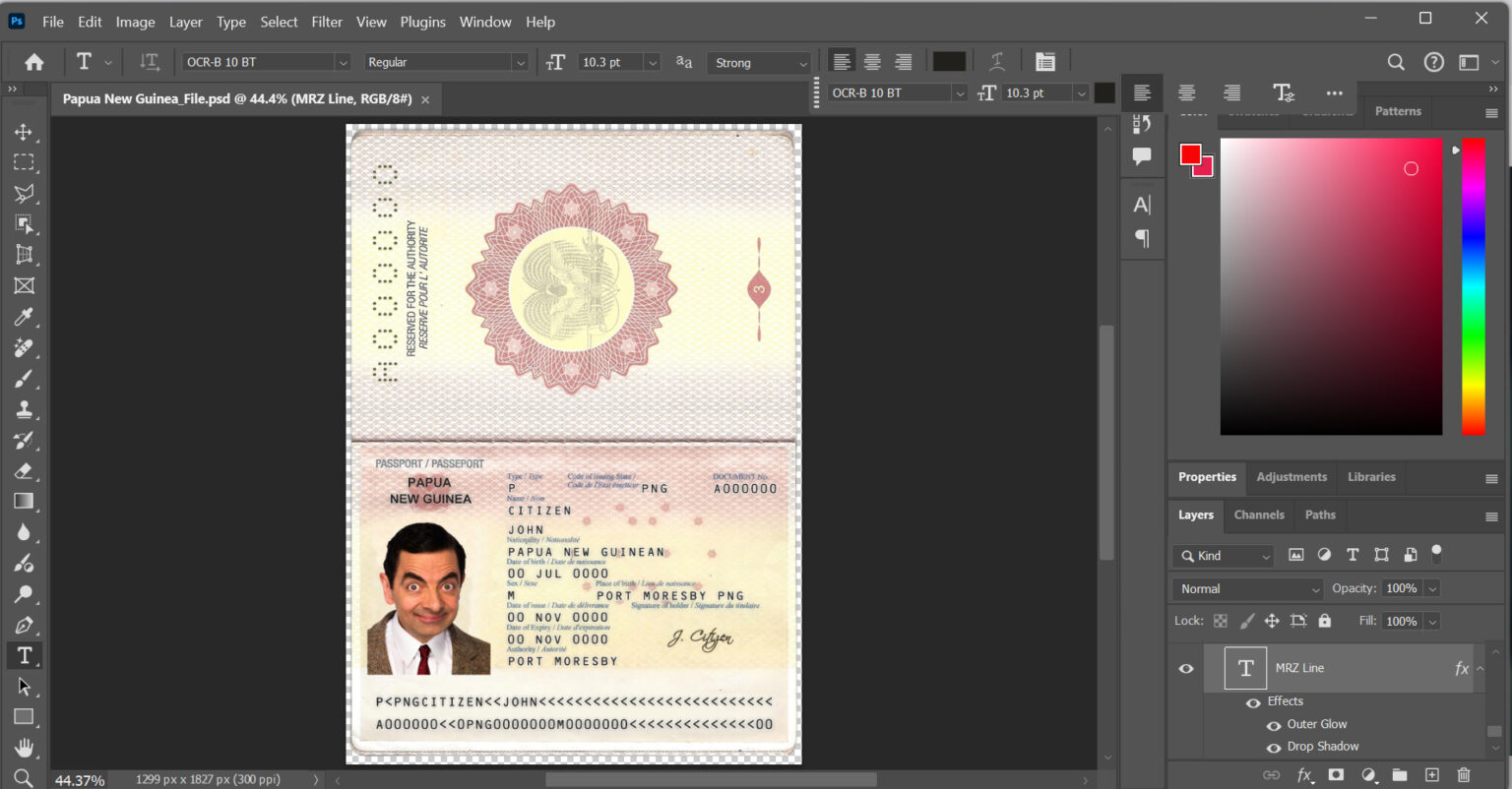Open the Strong anti-aliasing dropdown
The image size is (1512, 789).
760,62
